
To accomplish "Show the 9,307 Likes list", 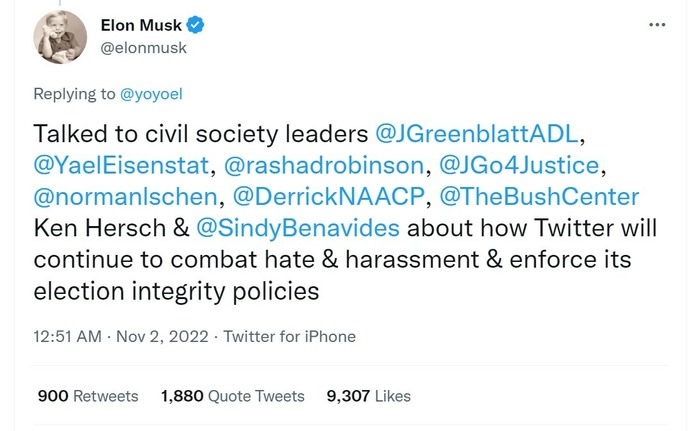I will click(x=369, y=396).
